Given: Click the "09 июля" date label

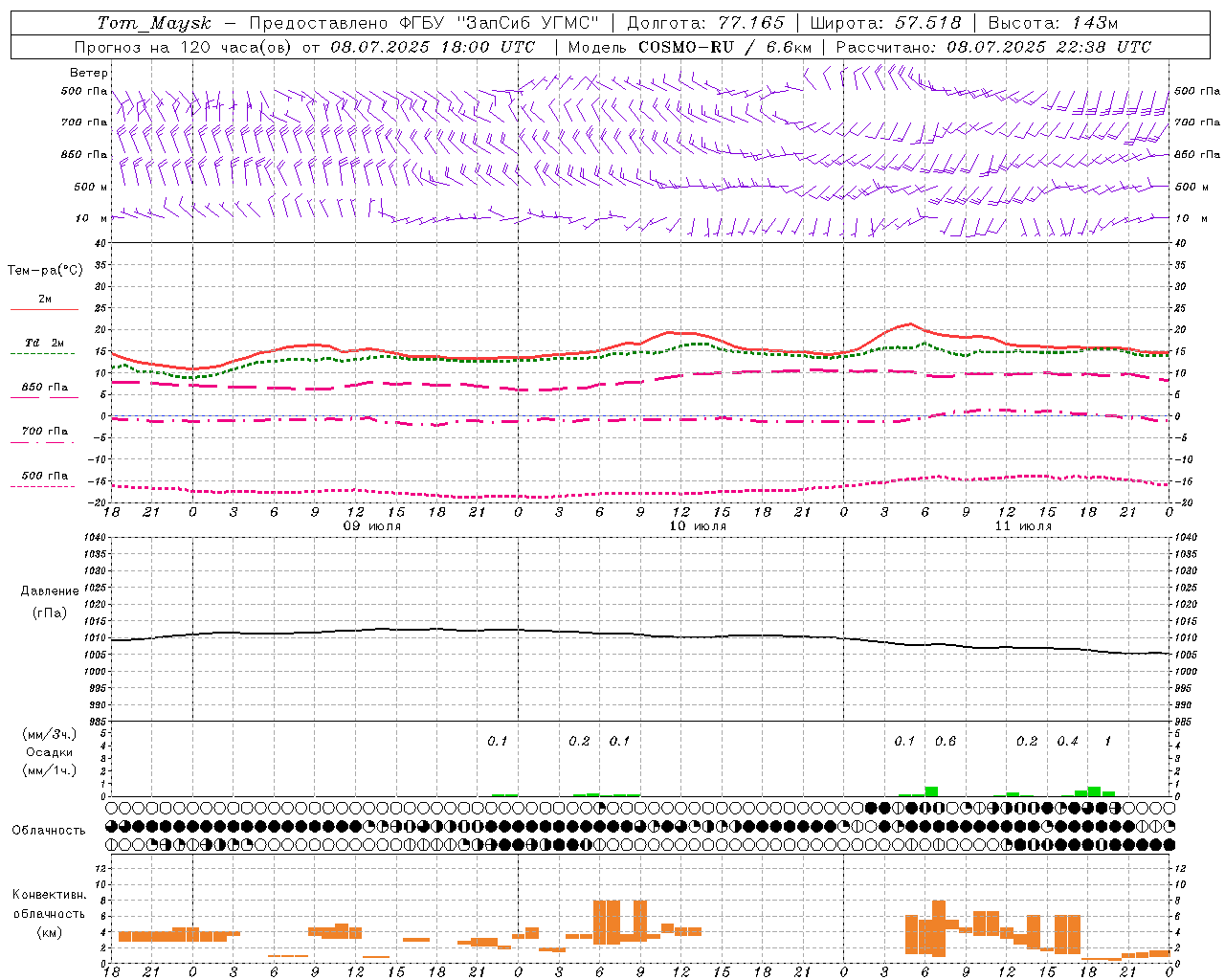Looking at the screenshot, I should pyautogui.click(x=372, y=526).
